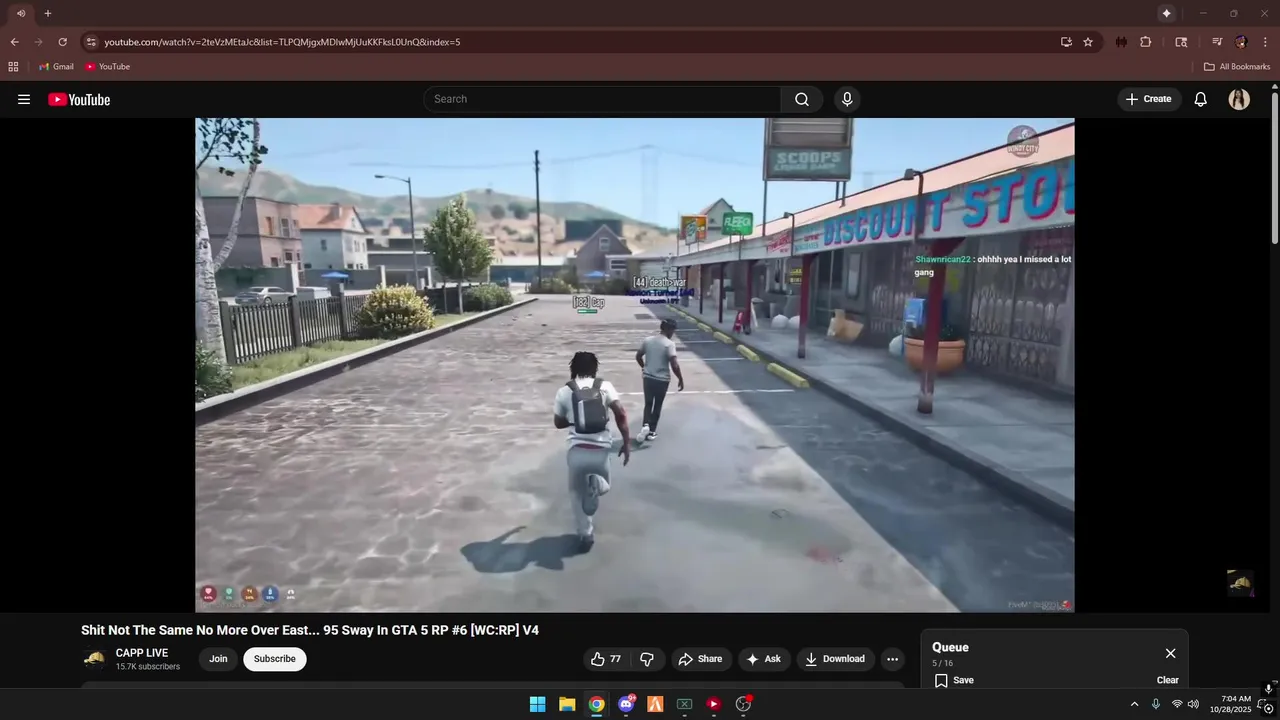Reload the current YouTube page
This screenshot has height=720, width=1280.
pyautogui.click(x=62, y=42)
